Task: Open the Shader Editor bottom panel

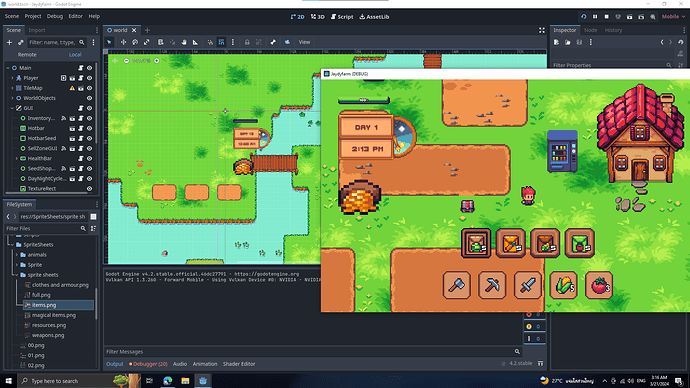Action: click(239, 364)
